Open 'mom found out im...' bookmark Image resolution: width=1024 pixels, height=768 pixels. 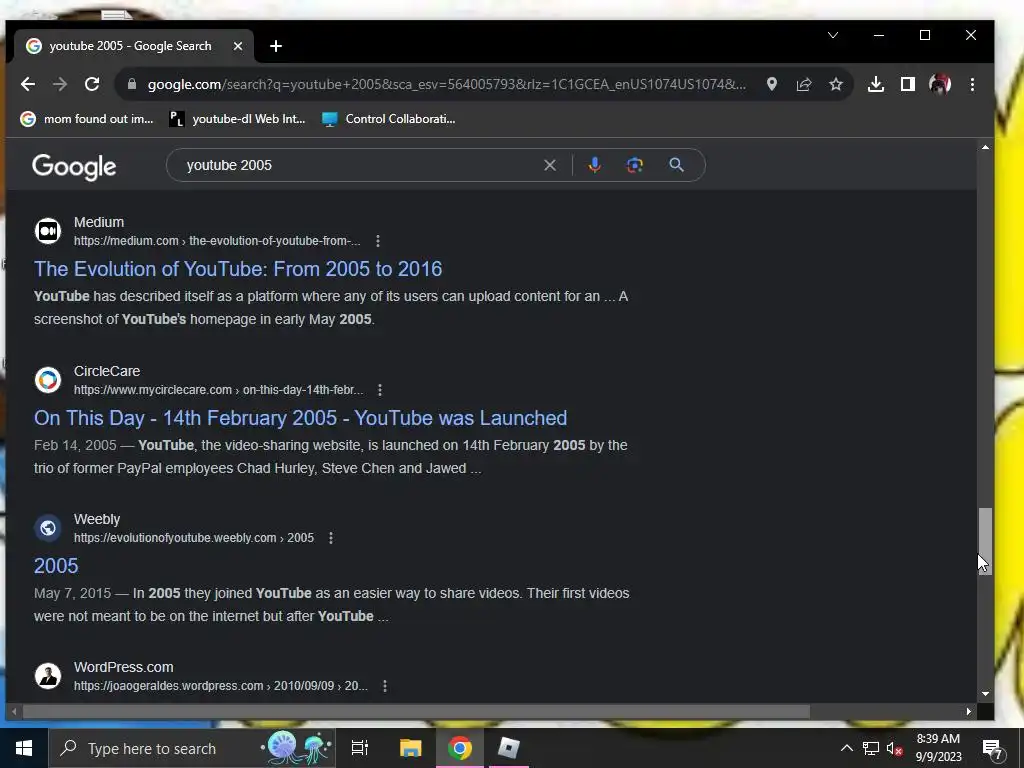point(87,119)
